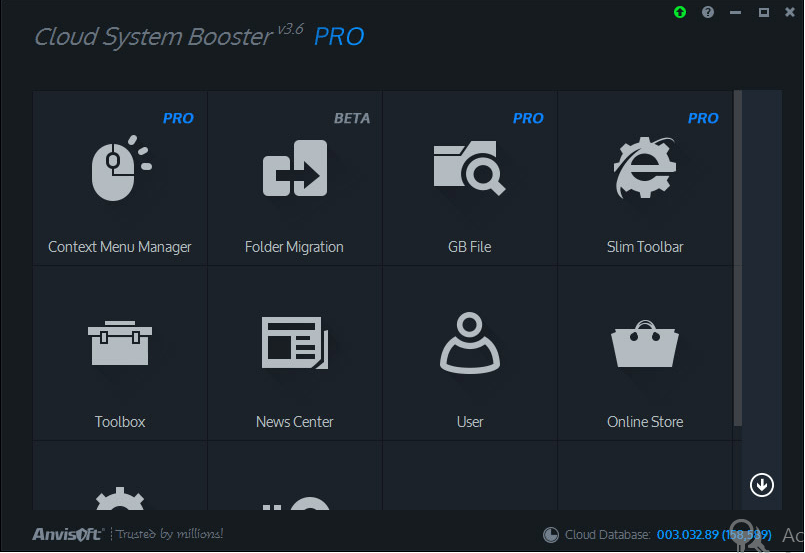The image size is (805, 553).
Task: Open GB File folder search icon
Action: pos(469,168)
